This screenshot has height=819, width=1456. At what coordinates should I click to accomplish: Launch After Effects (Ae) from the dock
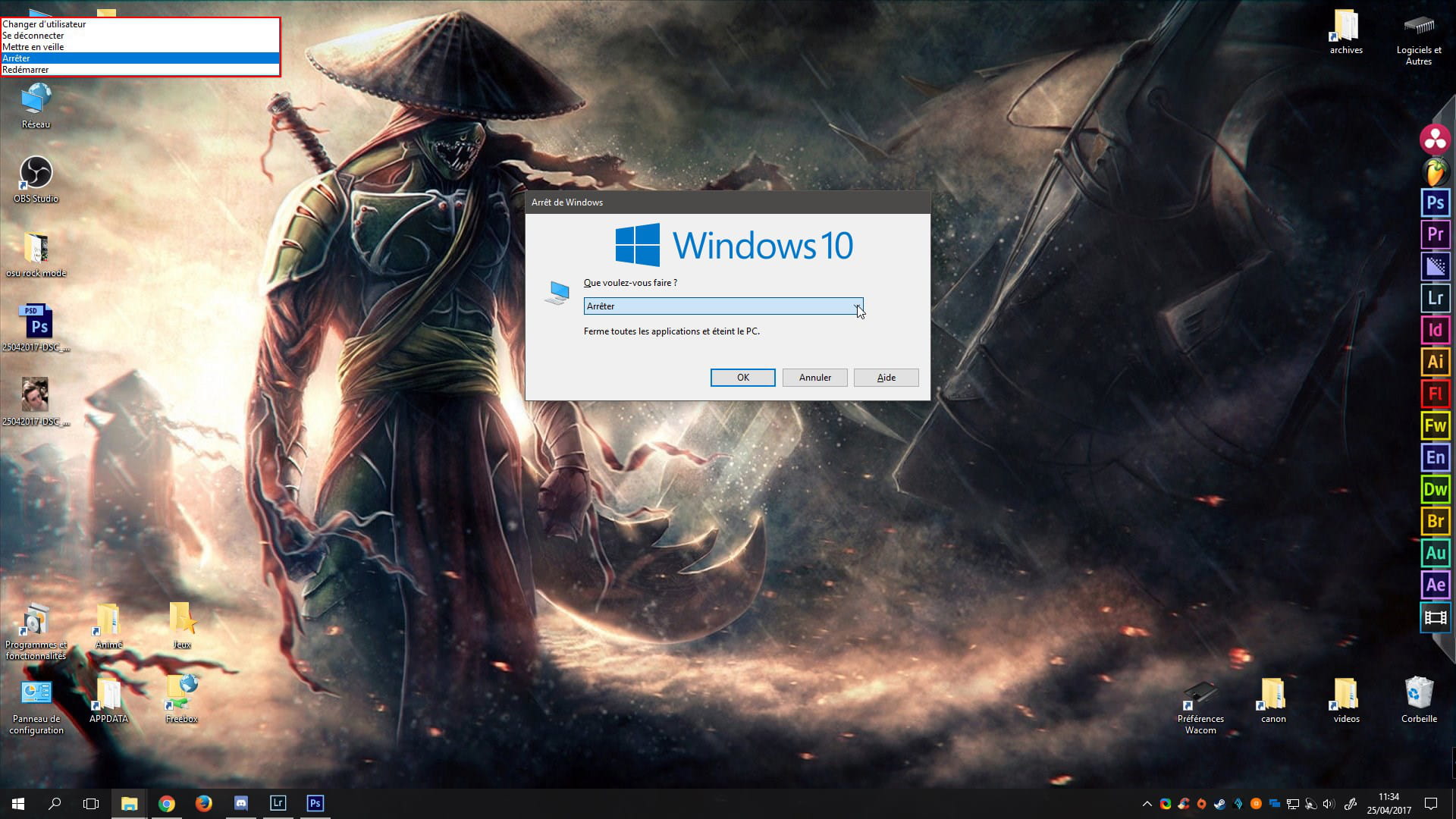(x=1435, y=585)
